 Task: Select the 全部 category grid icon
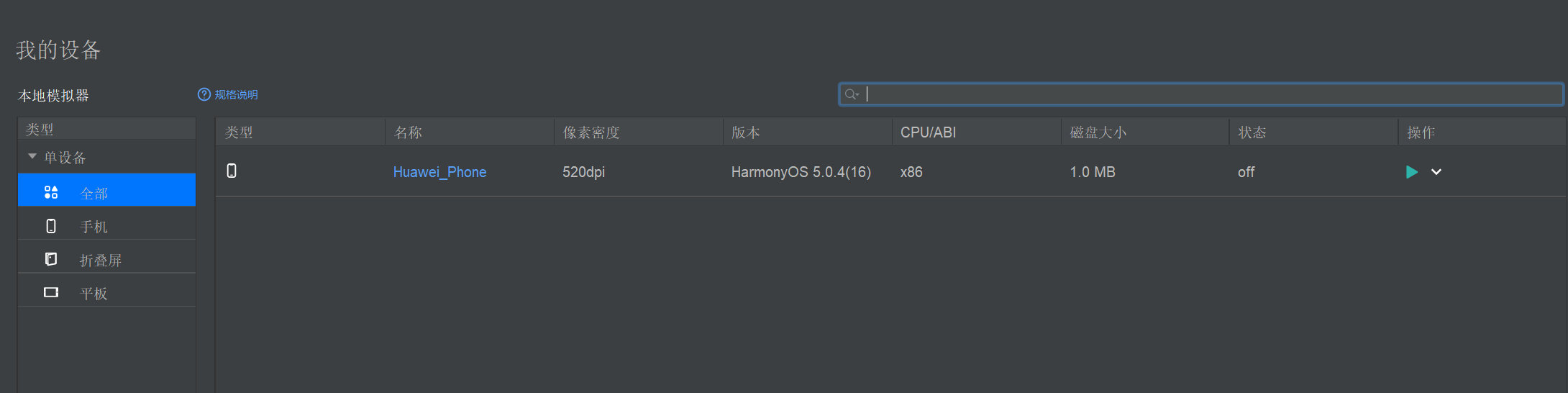(x=51, y=192)
